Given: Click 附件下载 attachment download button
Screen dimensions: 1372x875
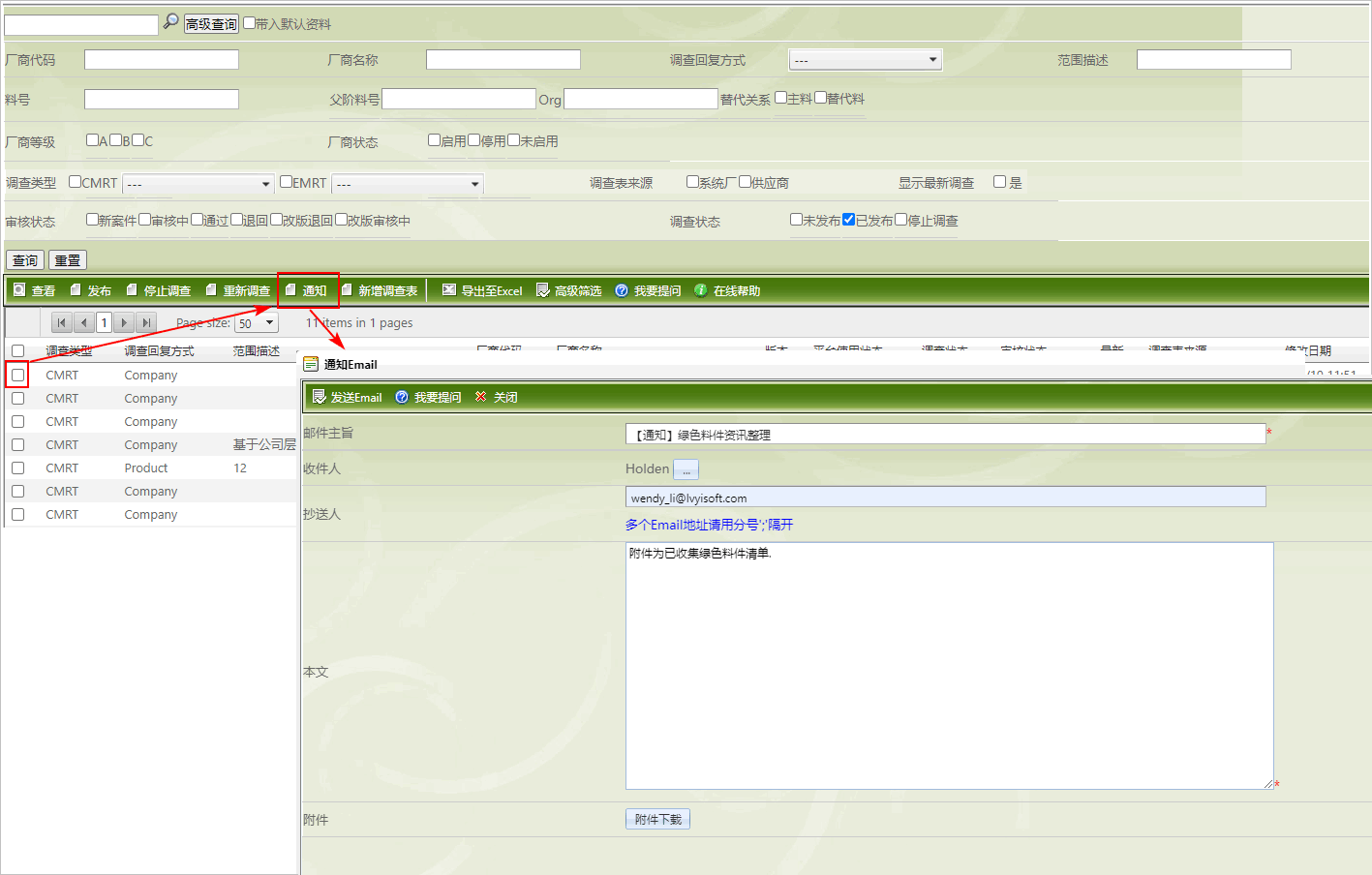Looking at the screenshot, I should (657, 819).
